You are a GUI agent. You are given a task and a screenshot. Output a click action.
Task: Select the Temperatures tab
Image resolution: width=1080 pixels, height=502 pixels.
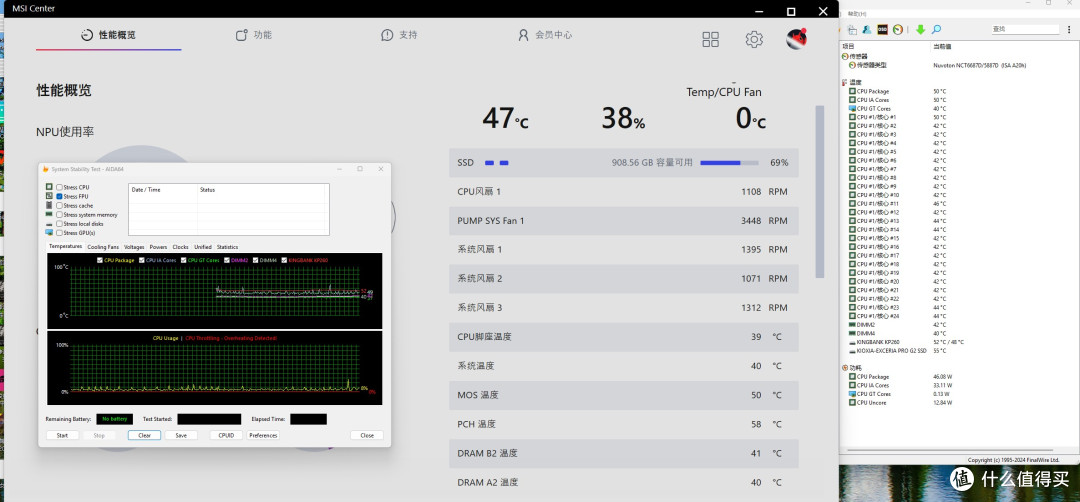click(x=66, y=246)
